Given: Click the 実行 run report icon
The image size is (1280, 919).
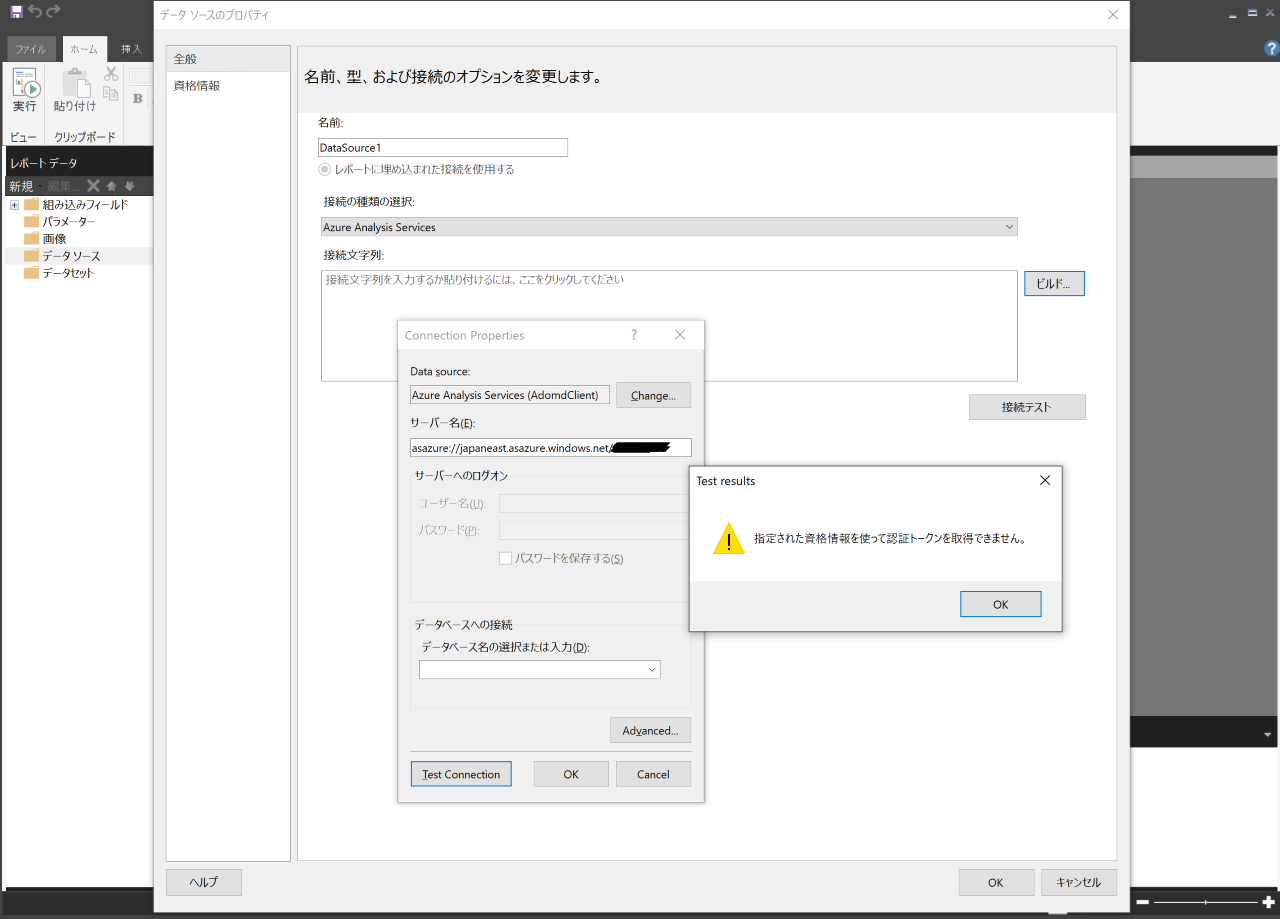Looking at the screenshot, I should [25, 83].
